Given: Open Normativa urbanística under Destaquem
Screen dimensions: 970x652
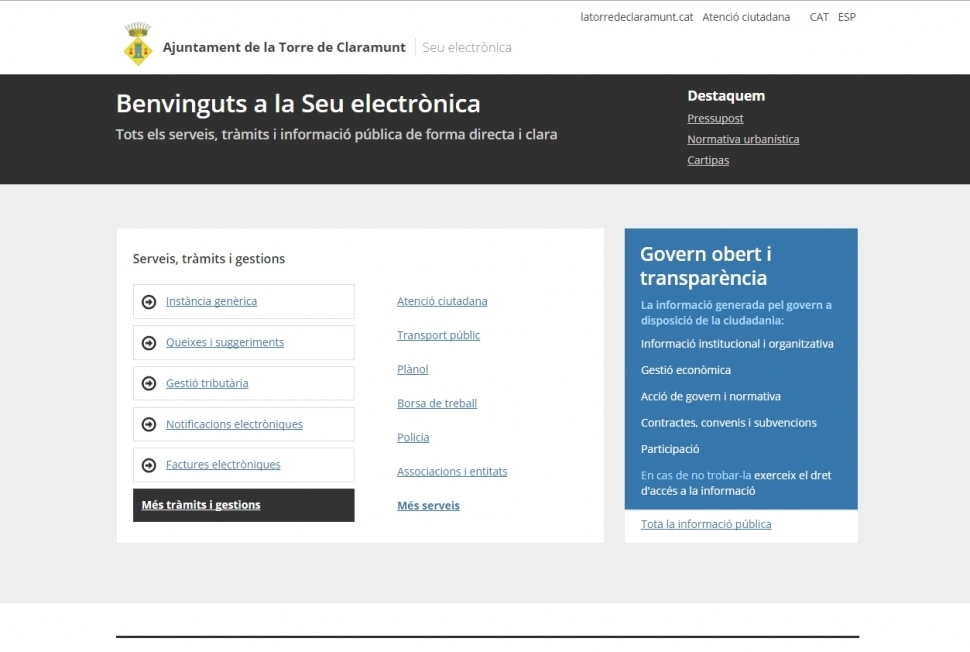Looking at the screenshot, I should (743, 140).
